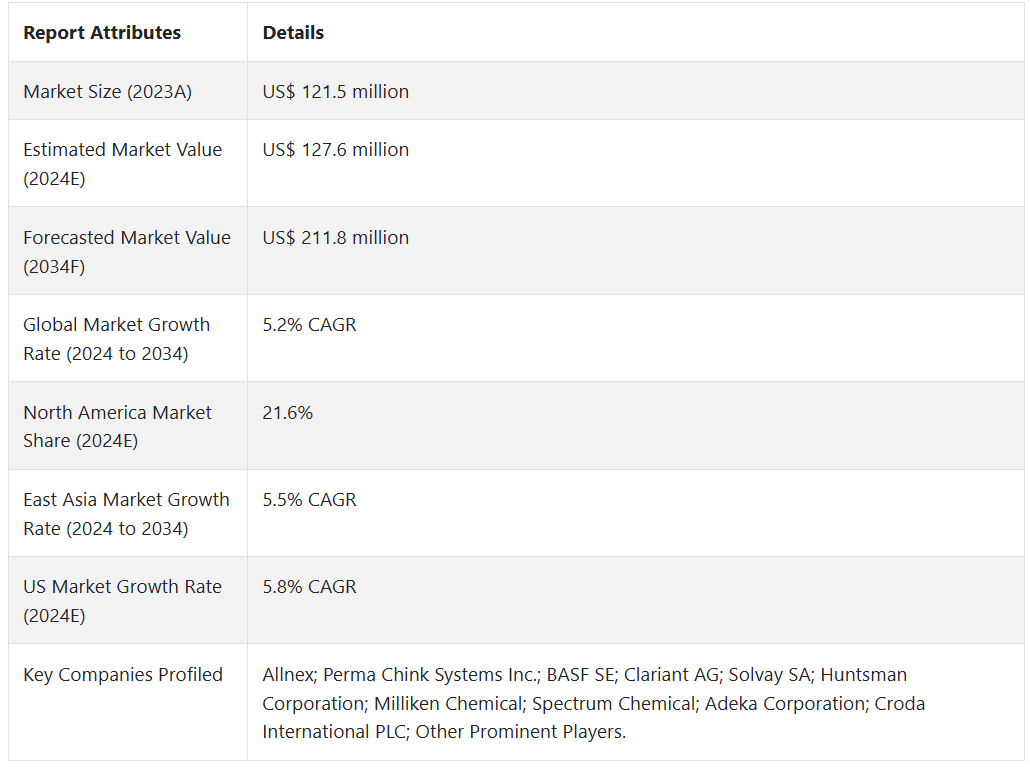Click the 5.8% CAGR value

[309, 586]
